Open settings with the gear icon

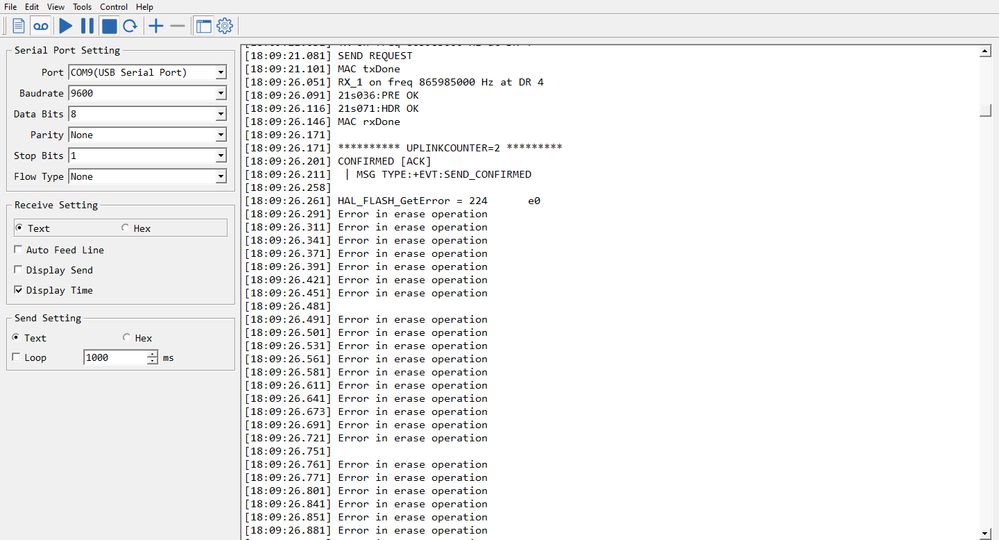tap(225, 26)
